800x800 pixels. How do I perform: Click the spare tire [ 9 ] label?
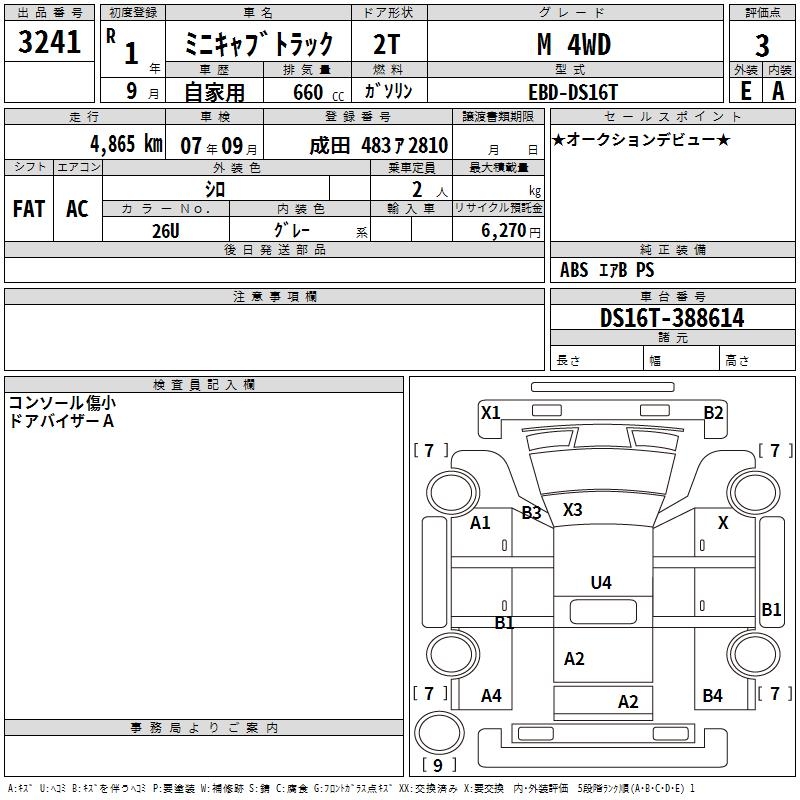439,765
